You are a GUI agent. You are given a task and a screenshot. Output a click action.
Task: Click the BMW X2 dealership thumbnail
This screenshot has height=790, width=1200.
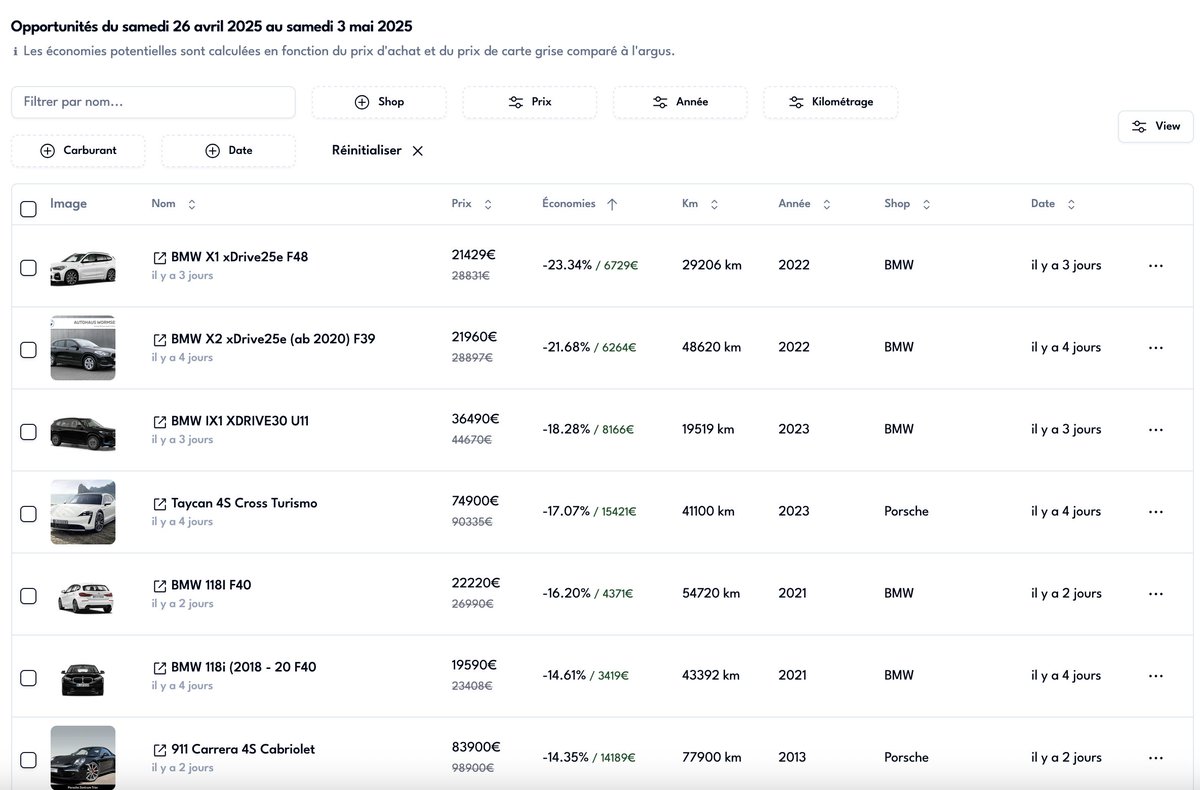pos(83,348)
